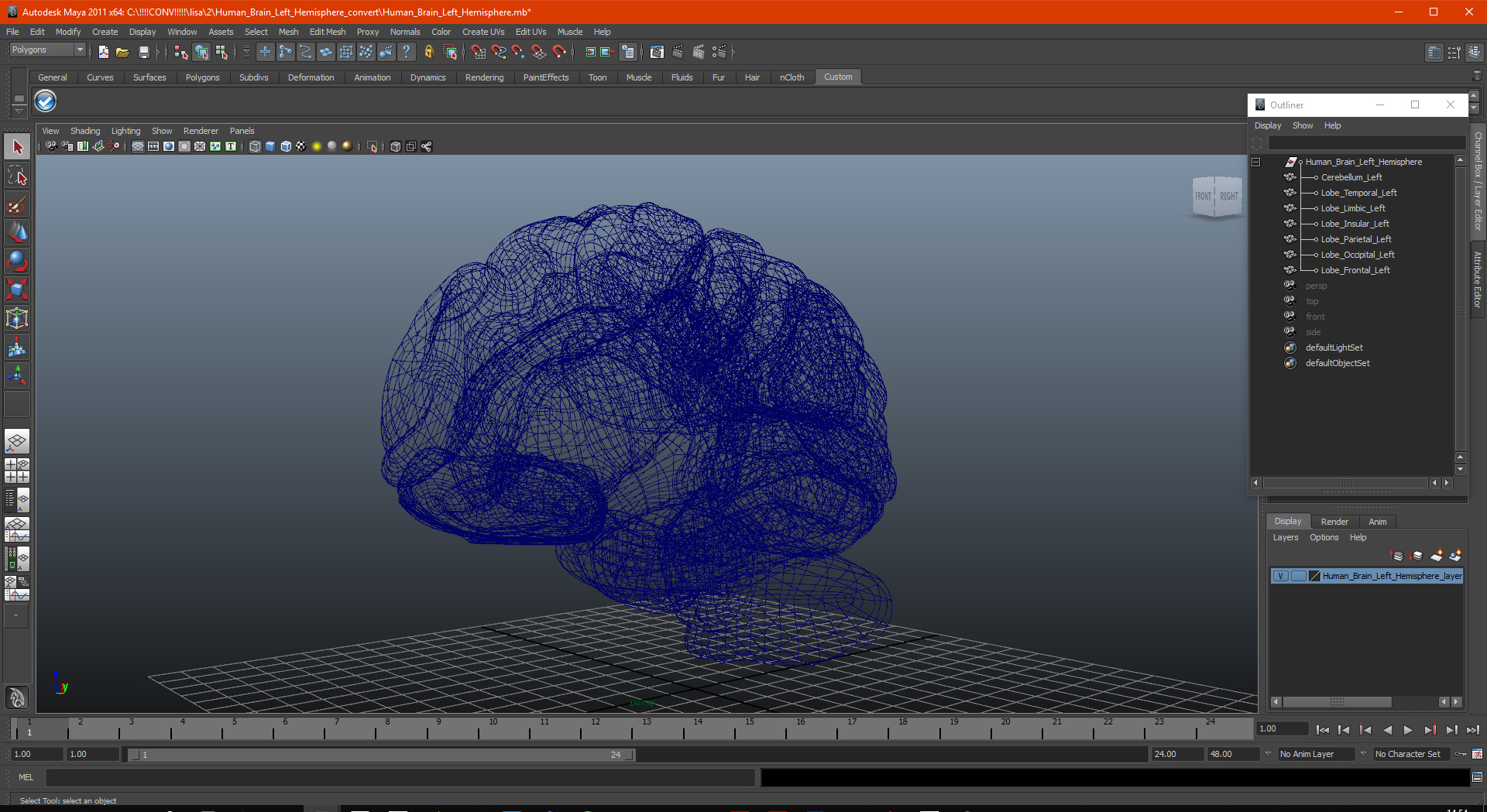This screenshot has width=1487, height=812.
Task: Select Lobe_Temporal_Left in the Outliner
Action: tap(1358, 193)
